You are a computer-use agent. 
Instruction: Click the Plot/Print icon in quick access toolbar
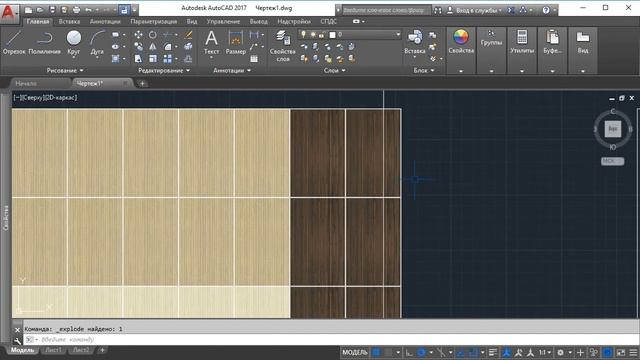coord(76,10)
